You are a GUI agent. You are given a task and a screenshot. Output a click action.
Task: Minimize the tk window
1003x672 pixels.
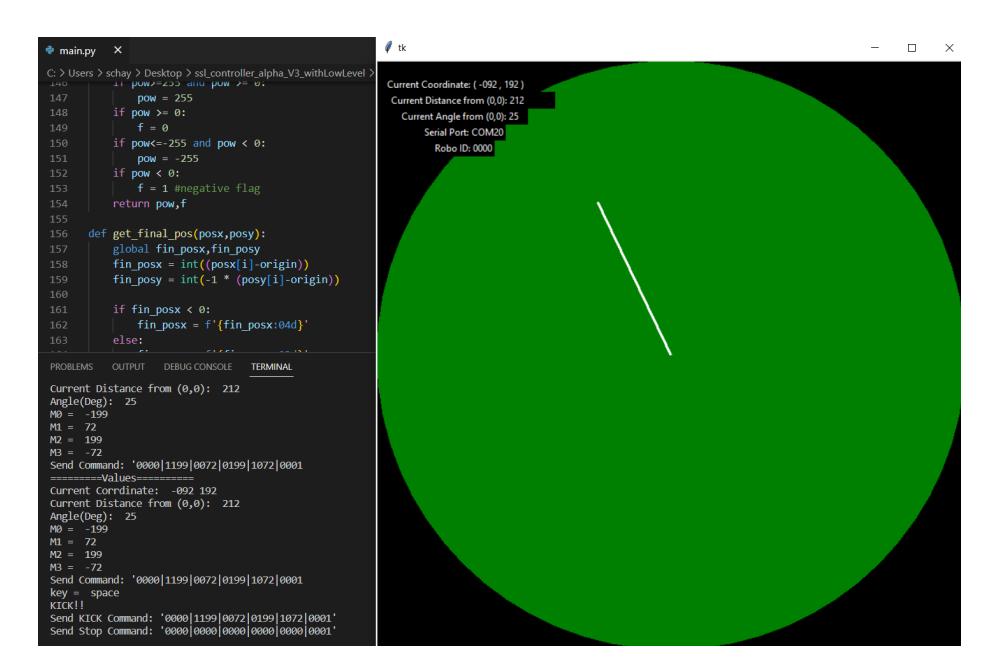[874, 47]
